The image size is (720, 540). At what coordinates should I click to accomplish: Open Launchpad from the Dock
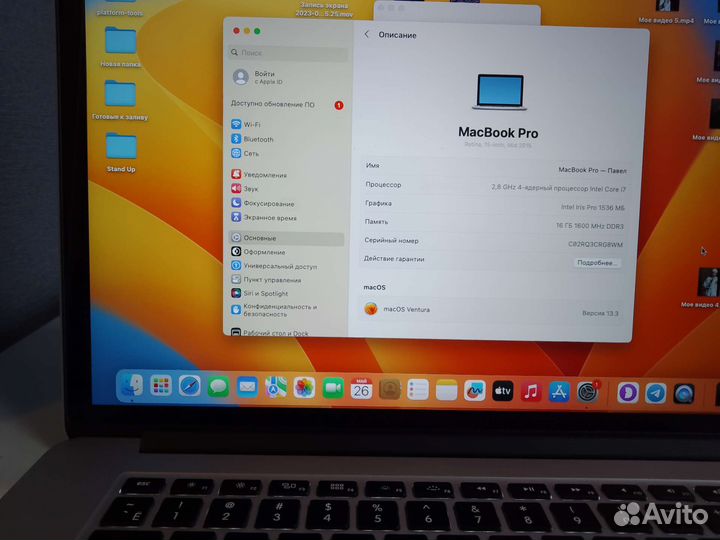[x=161, y=386]
